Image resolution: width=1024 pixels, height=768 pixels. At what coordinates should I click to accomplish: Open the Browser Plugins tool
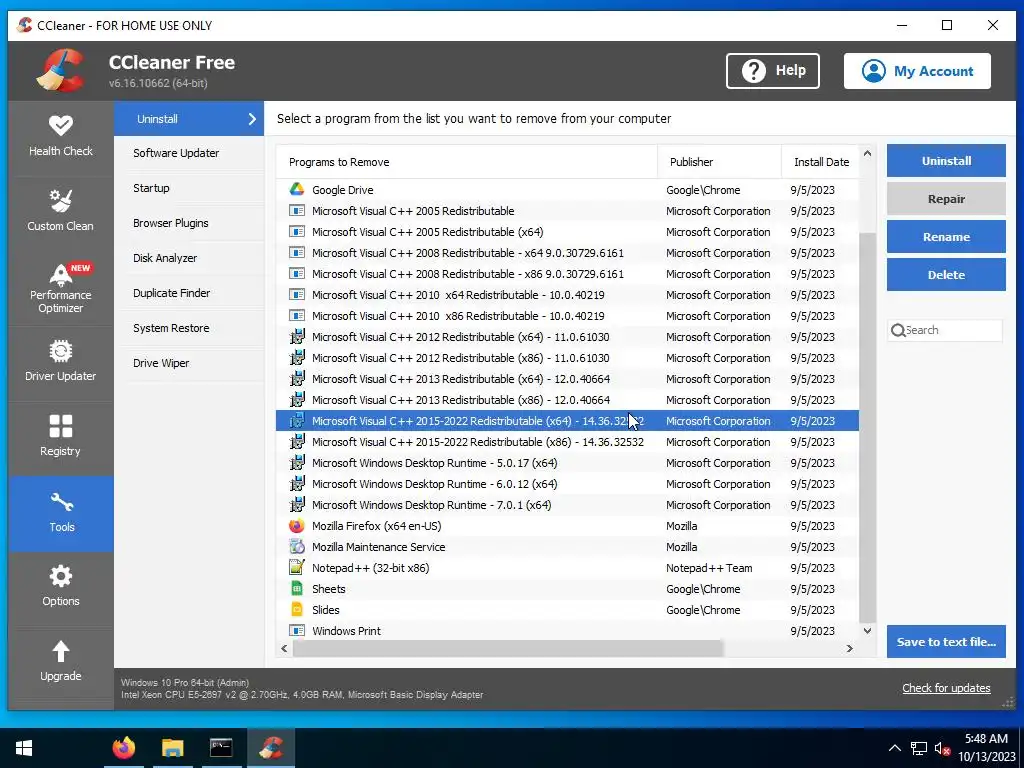coord(189,223)
